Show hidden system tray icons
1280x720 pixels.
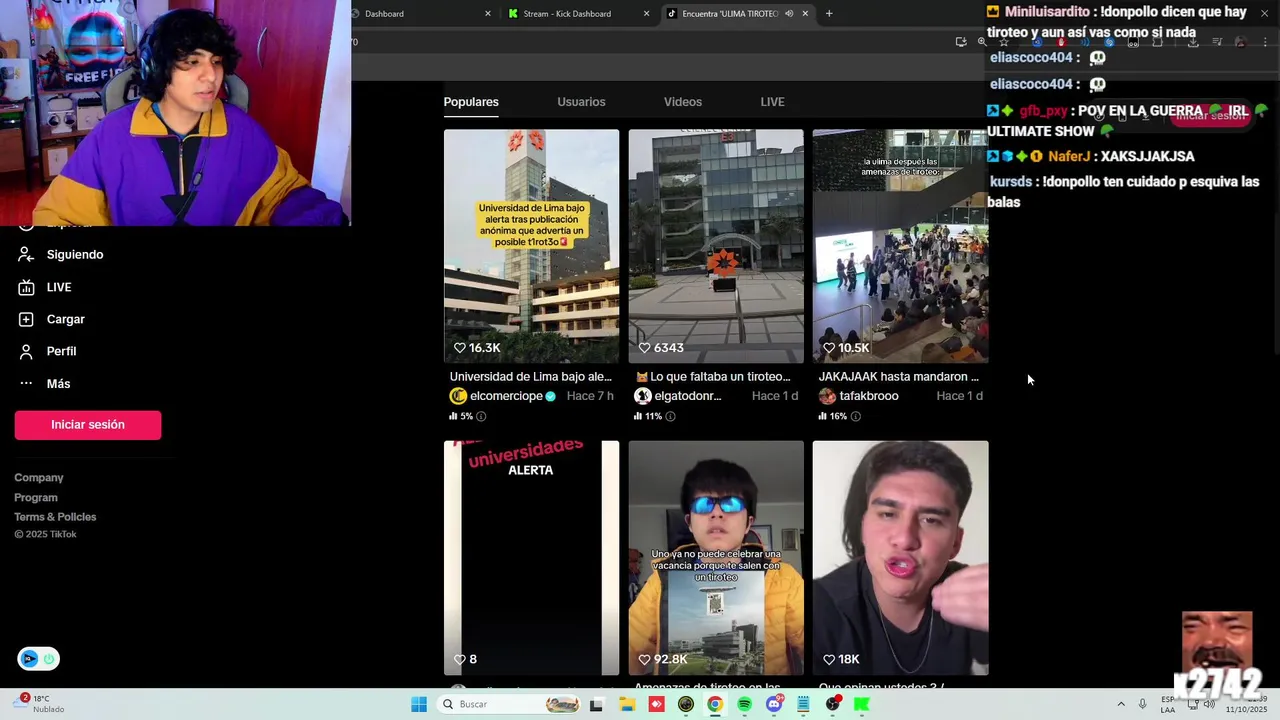tap(1121, 704)
